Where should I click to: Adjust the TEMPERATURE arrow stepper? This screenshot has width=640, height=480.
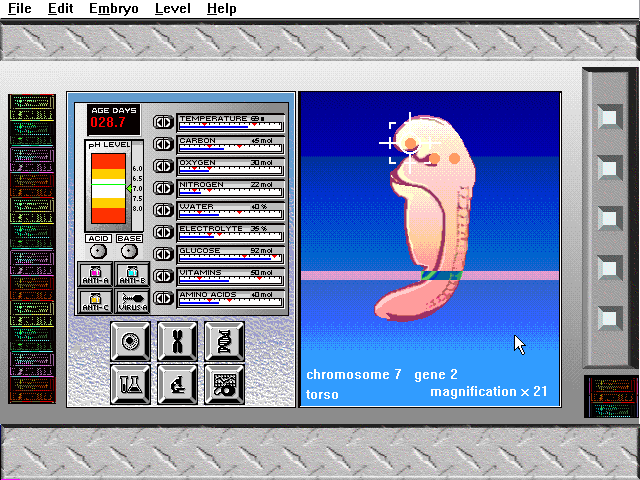pos(163,123)
